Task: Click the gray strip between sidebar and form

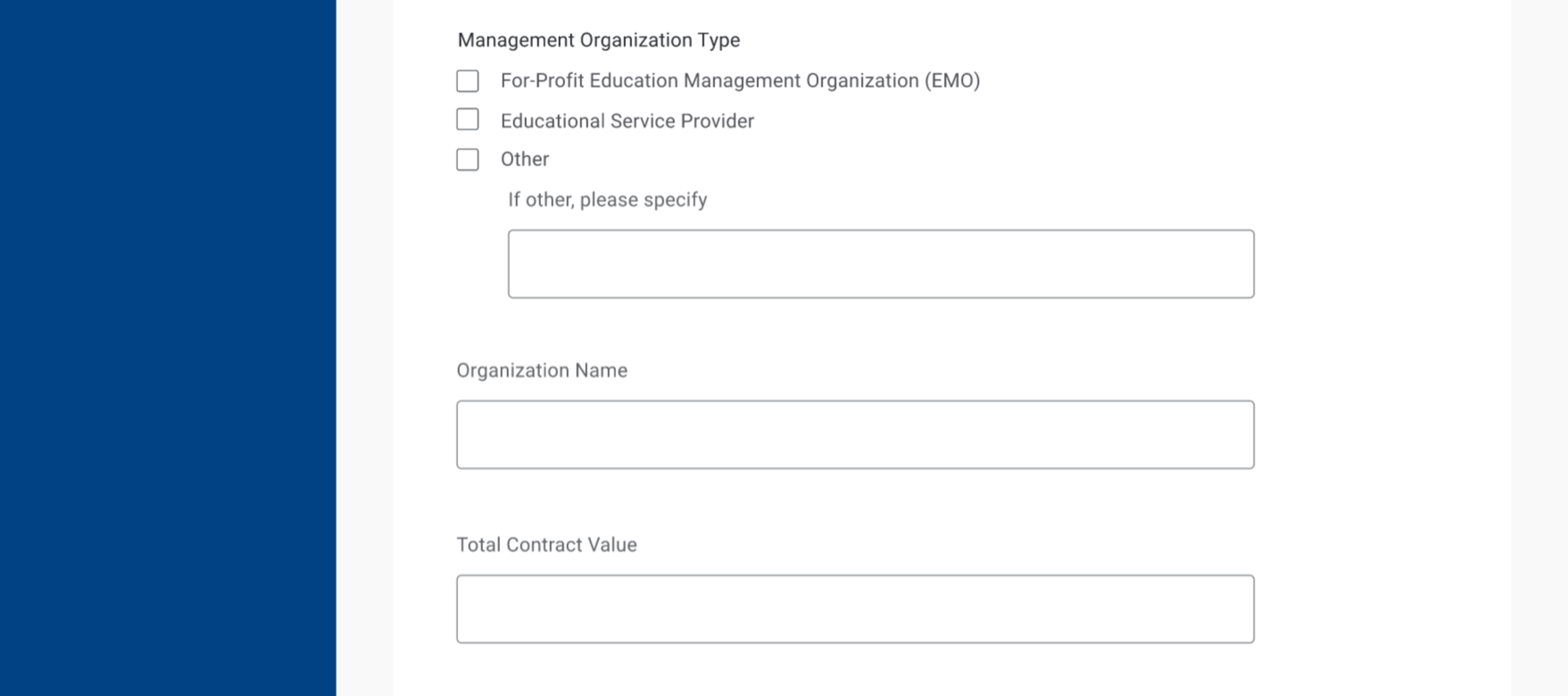Action: pyautogui.click(x=364, y=348)
